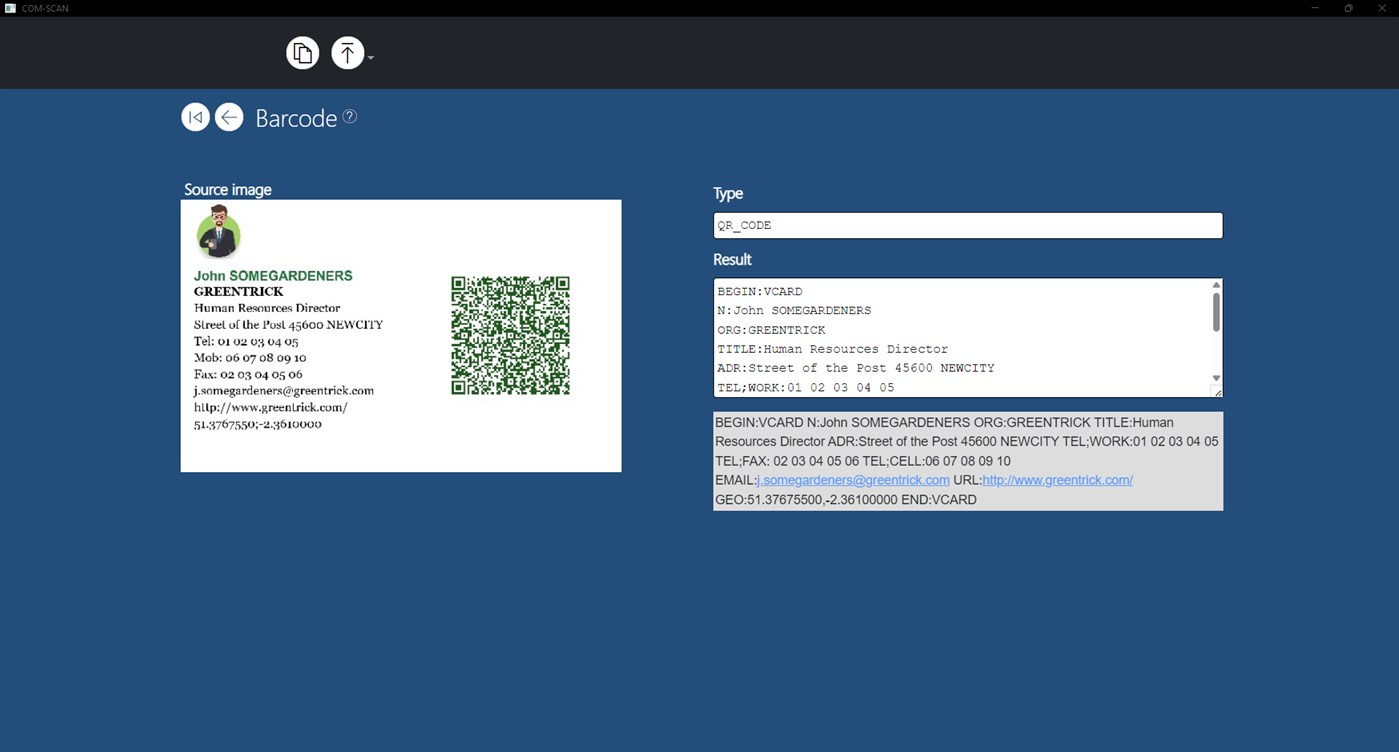Image resolution: width=1399 pixels, height=752 pixels.
Task: Click the avatar picture on the card
Action: [x=218, y=233]
